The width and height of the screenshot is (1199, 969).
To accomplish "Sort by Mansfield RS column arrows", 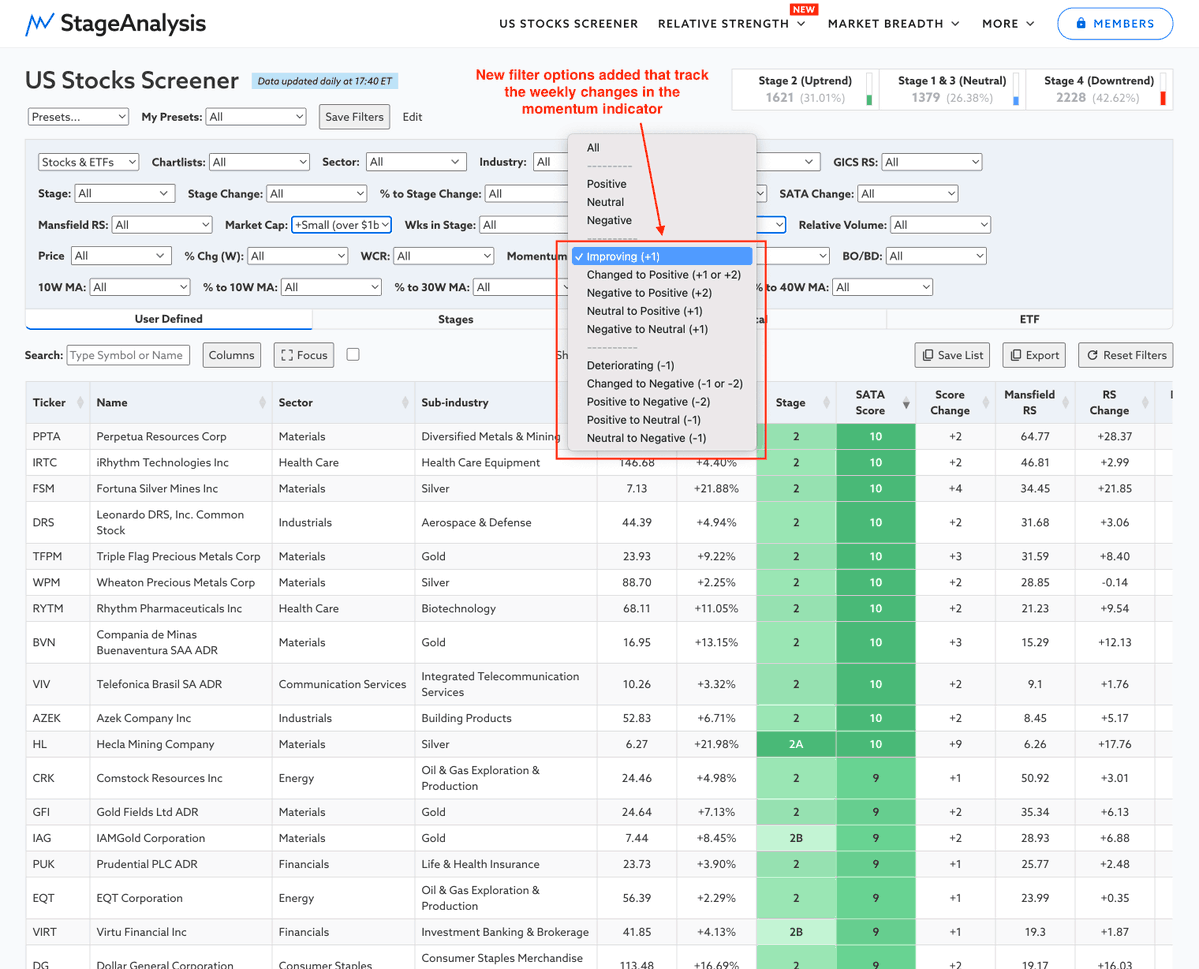I will [x=1064, y=402].
